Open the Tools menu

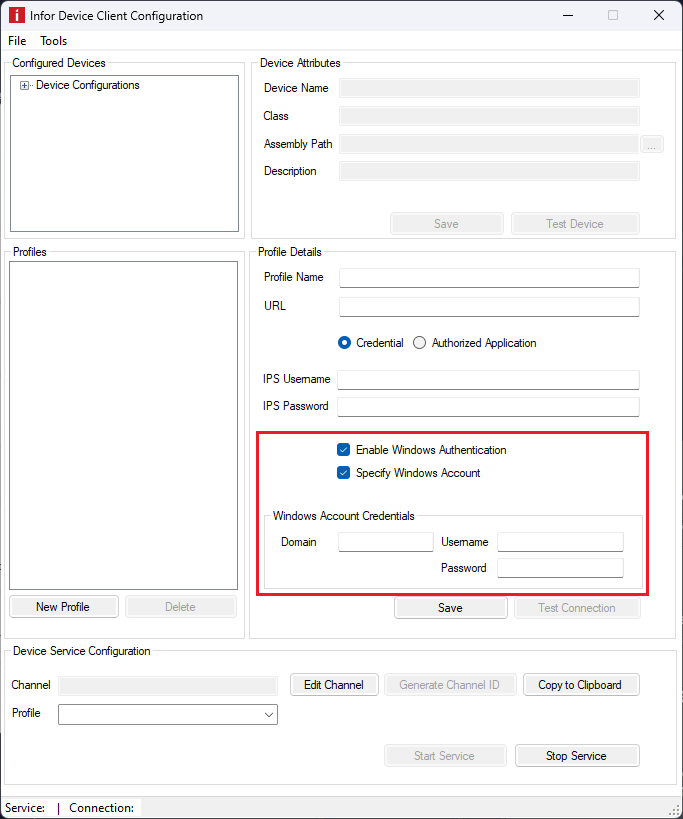click(54, 41)
